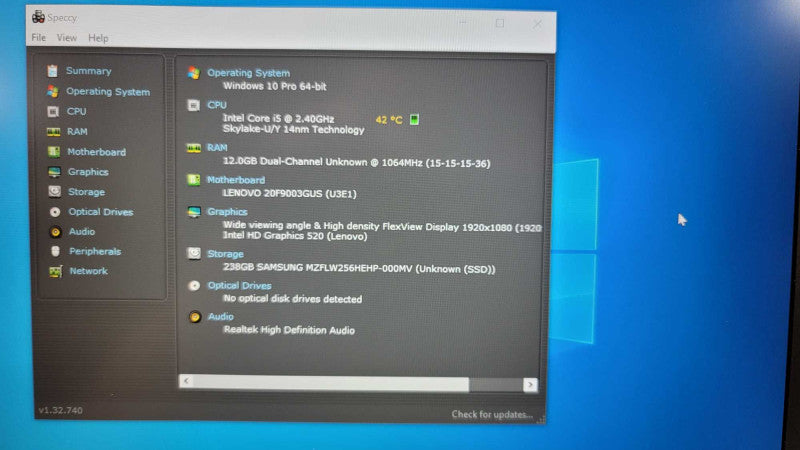Screen dimensions: 800x450
Task: Select Peripherals in the sidebar
Action: pos(95,252)
